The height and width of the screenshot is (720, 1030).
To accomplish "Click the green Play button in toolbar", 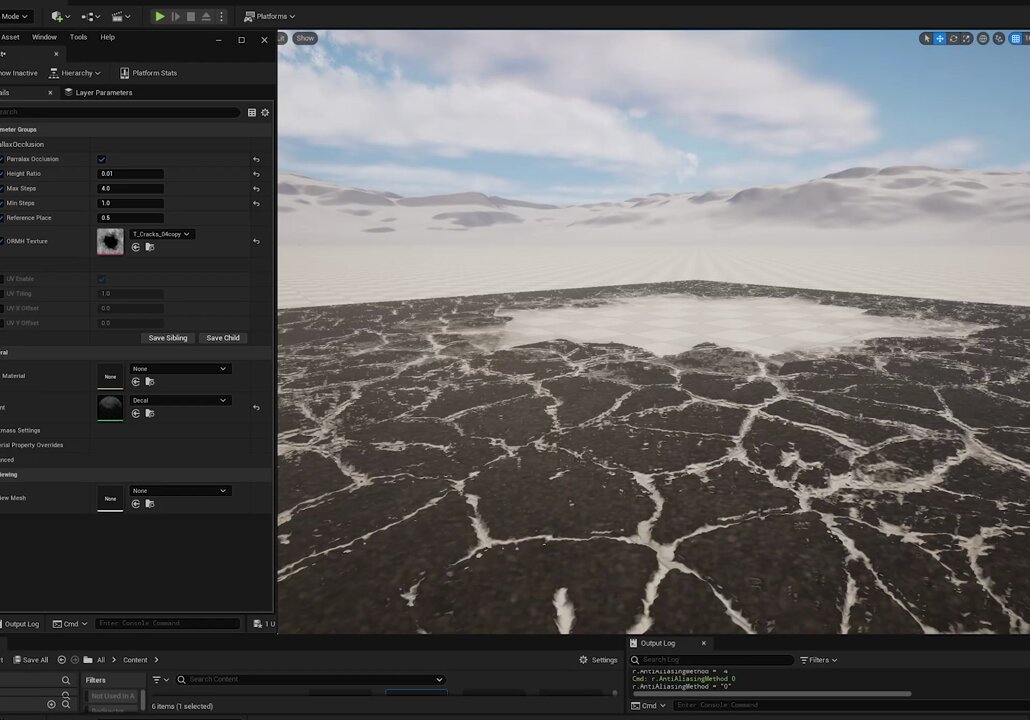I will (160, 16).
